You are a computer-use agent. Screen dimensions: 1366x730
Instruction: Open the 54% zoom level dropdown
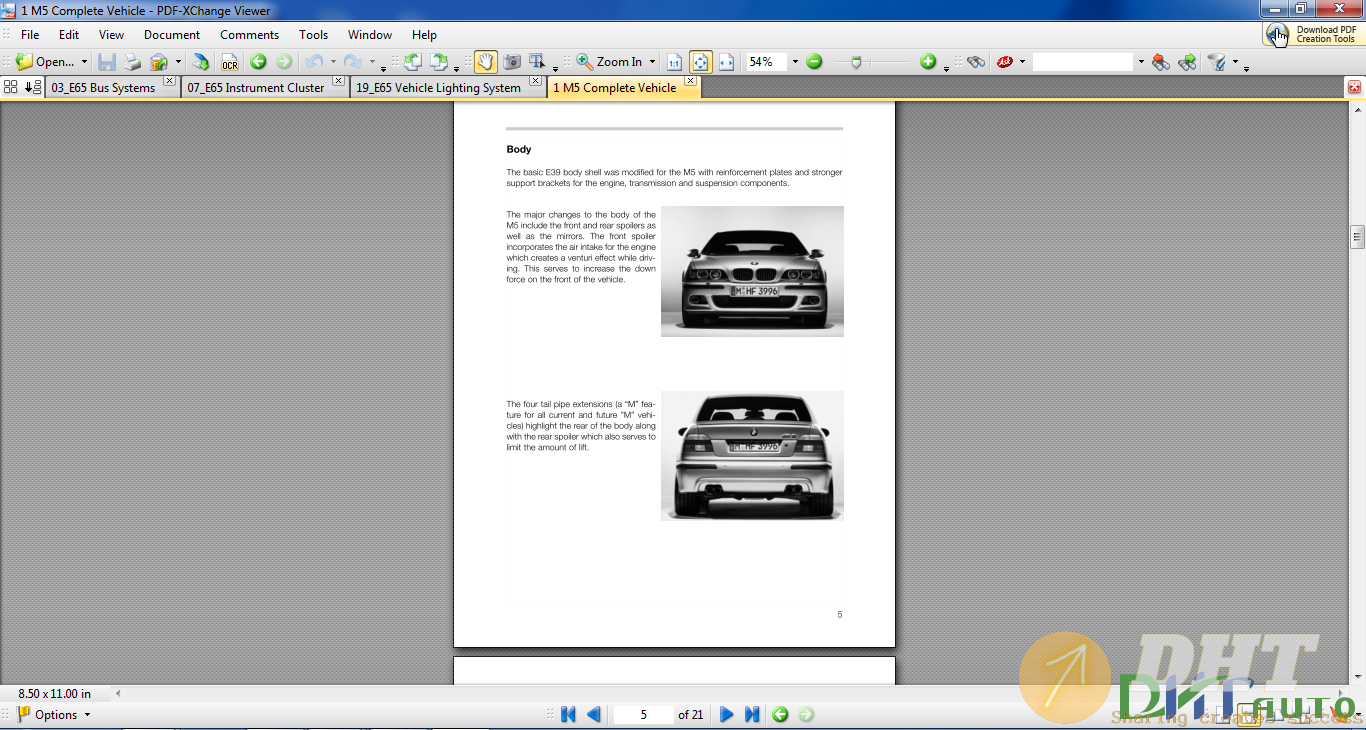(x=795, y=62)
